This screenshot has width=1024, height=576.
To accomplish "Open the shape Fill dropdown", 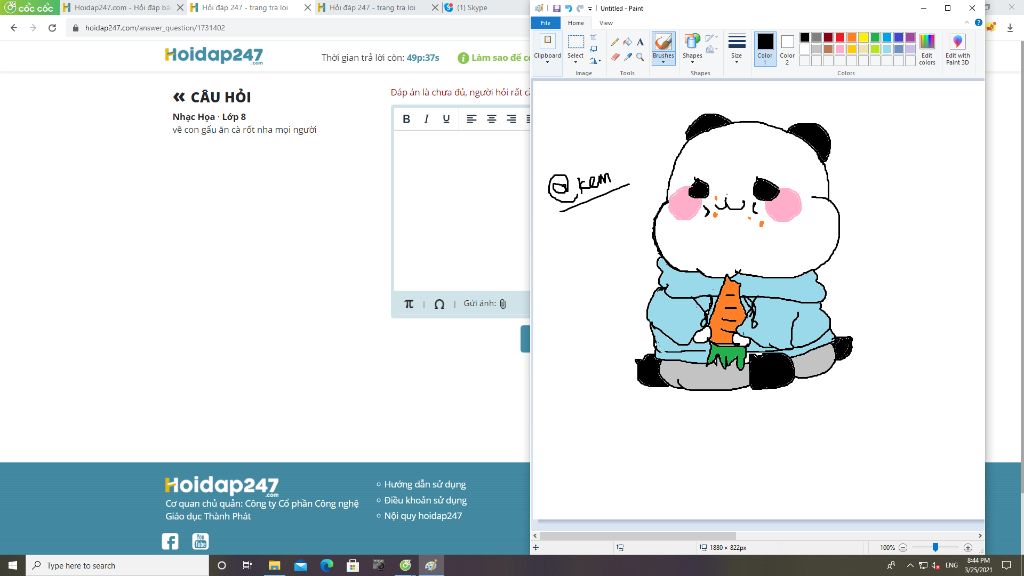I will pos(711,50).
